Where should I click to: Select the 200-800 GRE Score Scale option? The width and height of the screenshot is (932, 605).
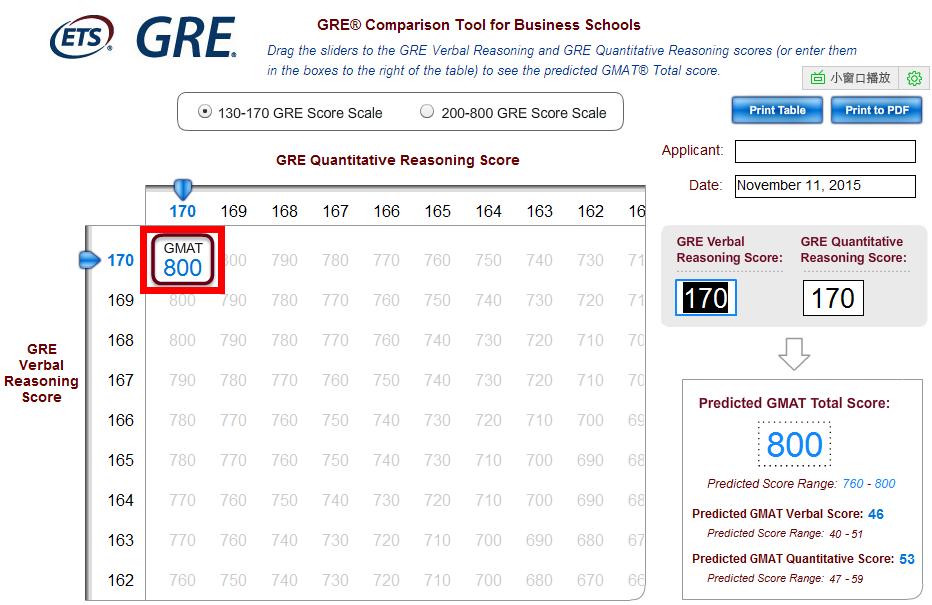(428, 112)
